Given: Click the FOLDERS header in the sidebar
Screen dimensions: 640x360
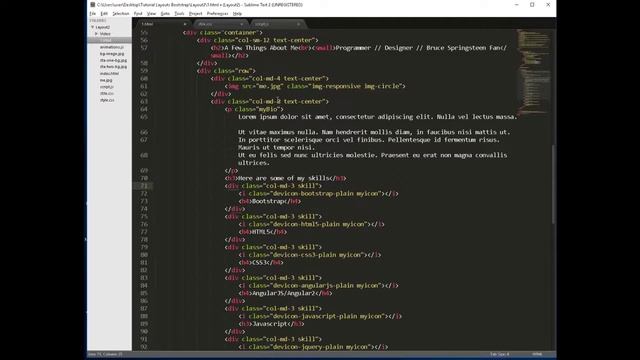Looking at the screenshot, I should pyautogui.click(x=98, y=20).
